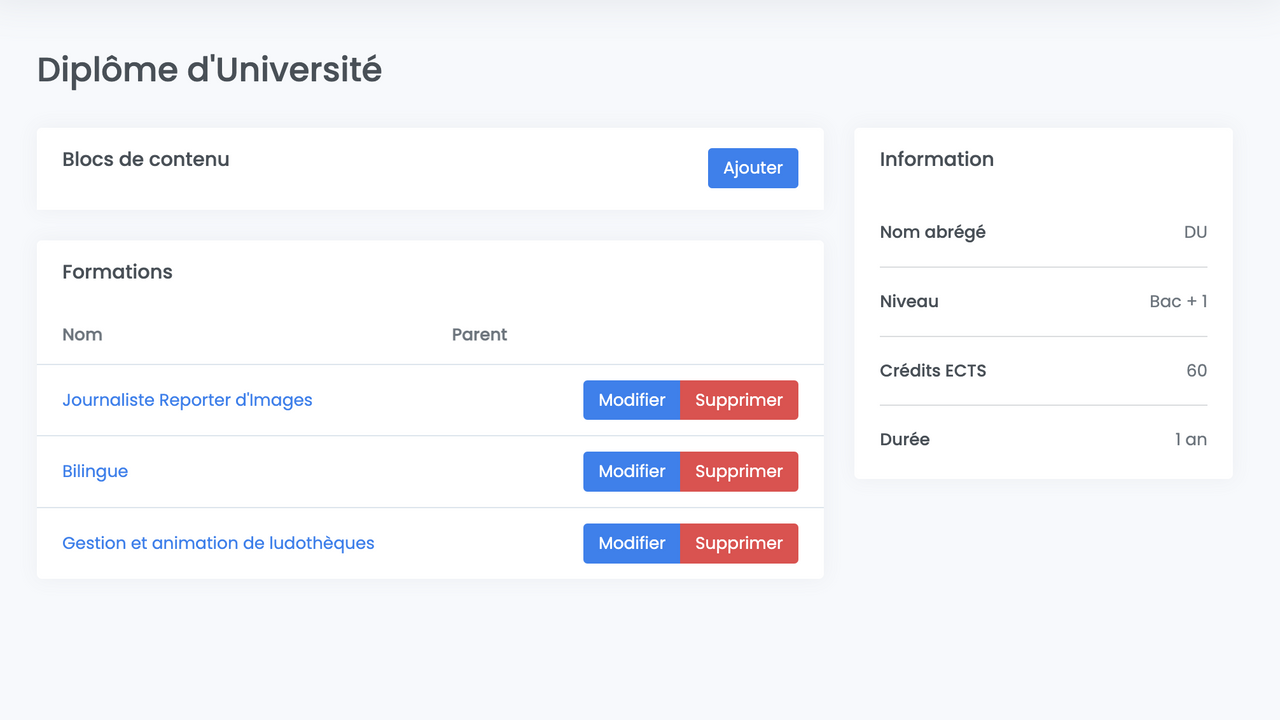Click the Blocs de contenu heading
Viewport: 1280px width, 720px height.
[145, 159]
